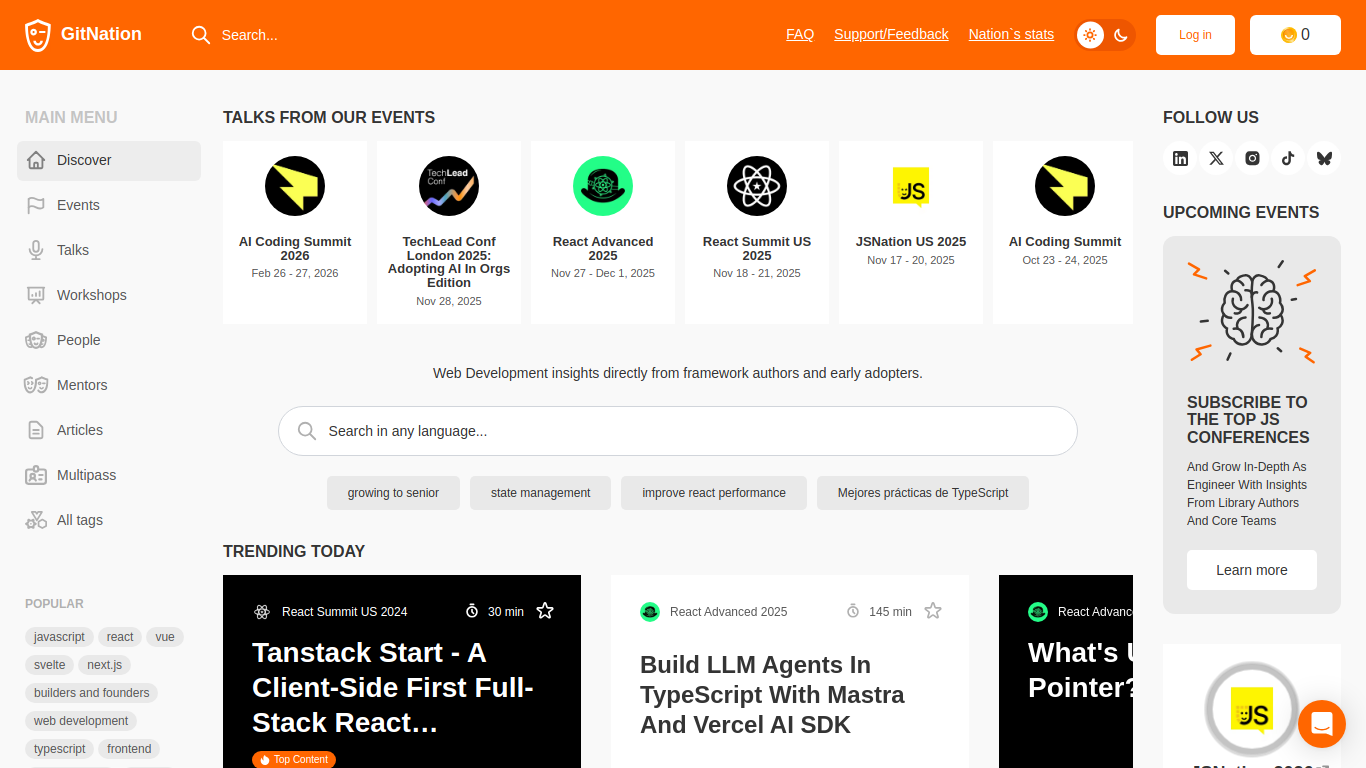Select Events in the main menu

pyautogui.click(x=109, y=205)
